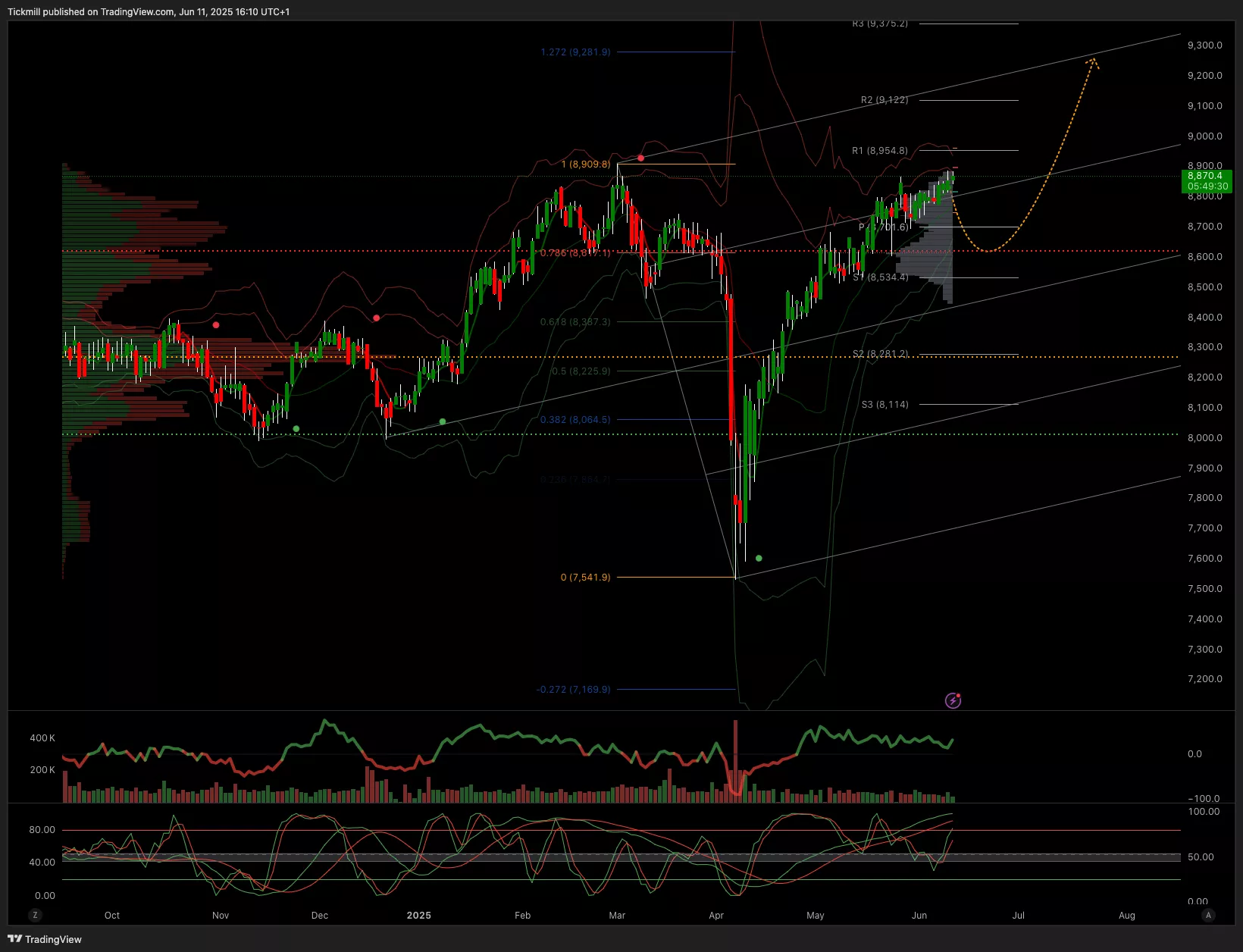
Task: Click the red signal dot near the 8,909.8 high
Action: click(641, 158)
